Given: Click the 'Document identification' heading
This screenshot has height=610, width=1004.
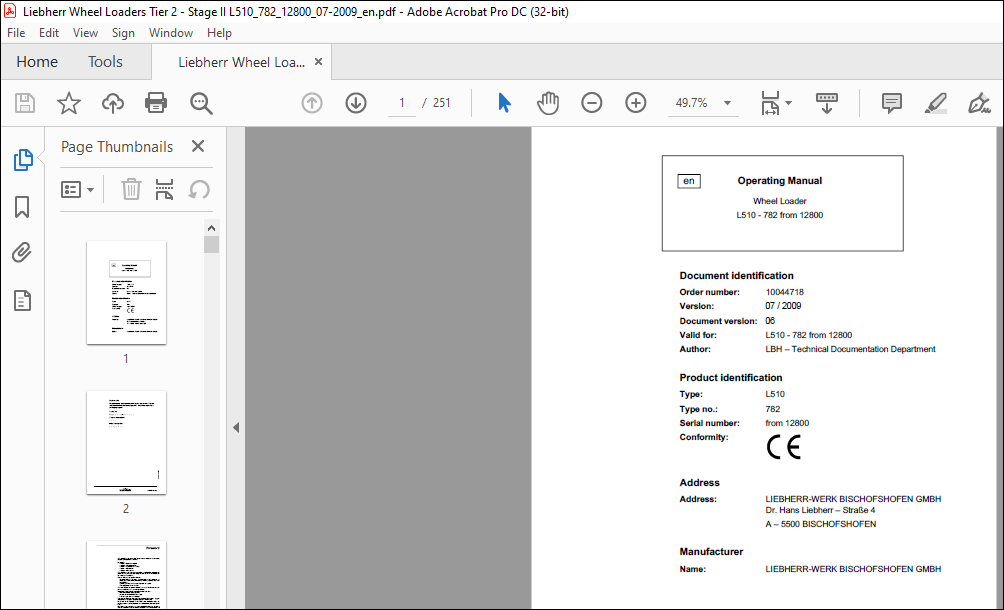Looking at the screenshot, I should (736, 275).
